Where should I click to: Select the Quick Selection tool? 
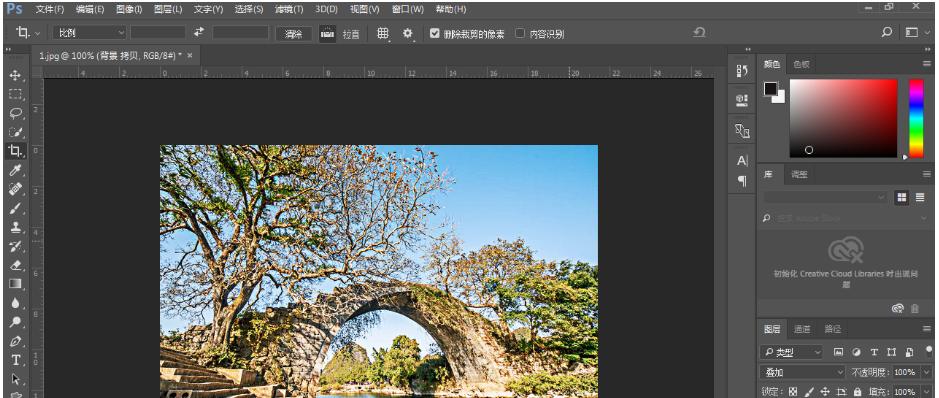tap(16, 132)
